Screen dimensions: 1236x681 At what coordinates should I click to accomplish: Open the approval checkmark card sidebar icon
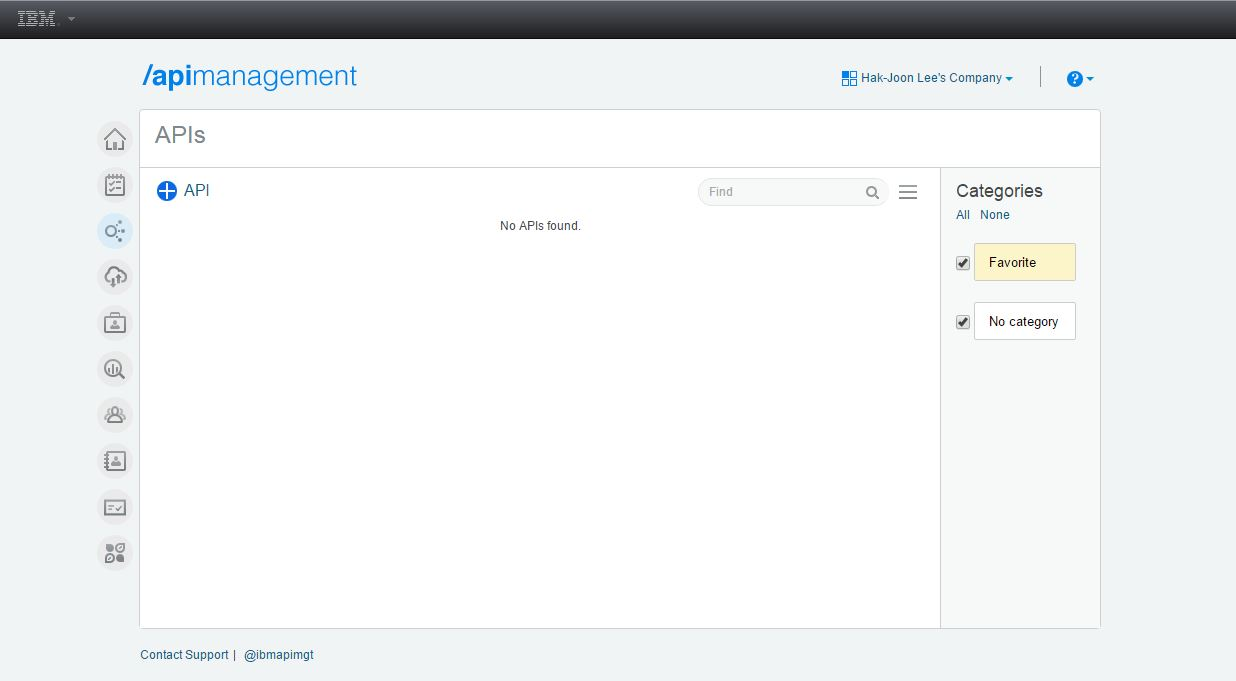(115, 507)
